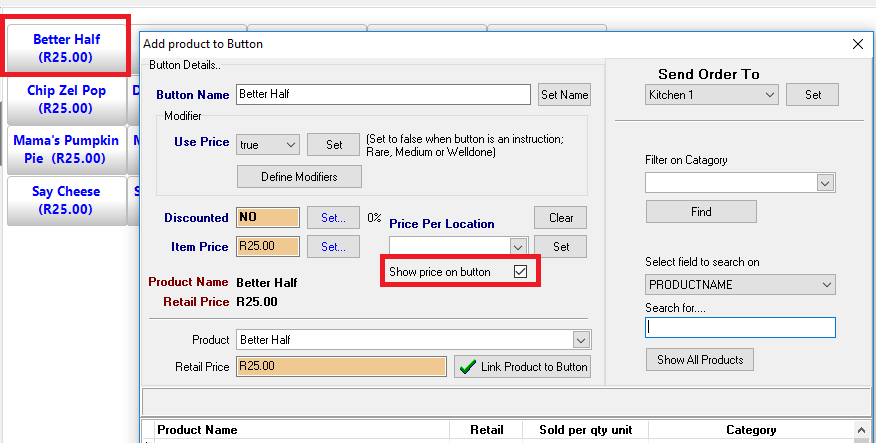Select the Chip Zel Pop menu button
Viewport: 876px width, 443px height.
click(66, 99)
